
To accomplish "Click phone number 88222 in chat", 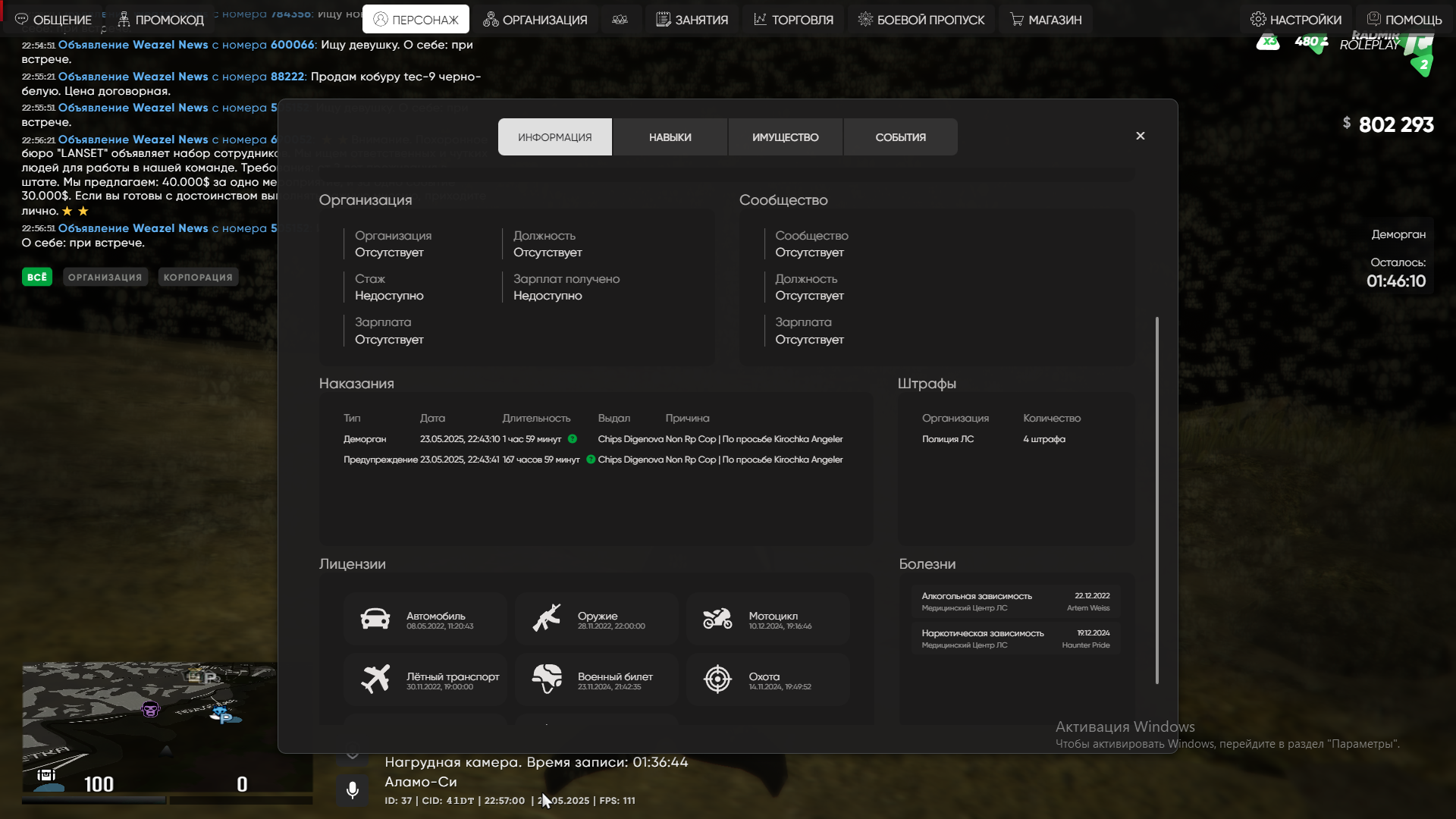I will pyautogui.click(x=287, y=77).
